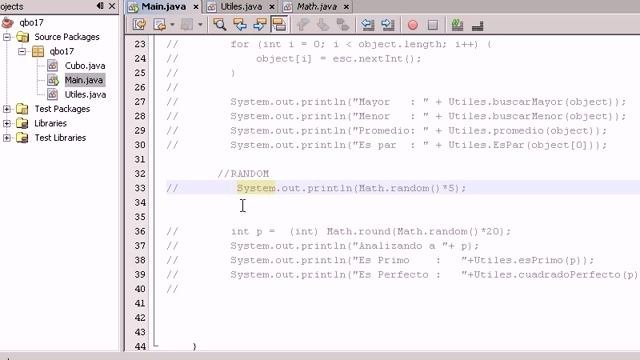Open the Back history dropdown arrow

(172, 25)
